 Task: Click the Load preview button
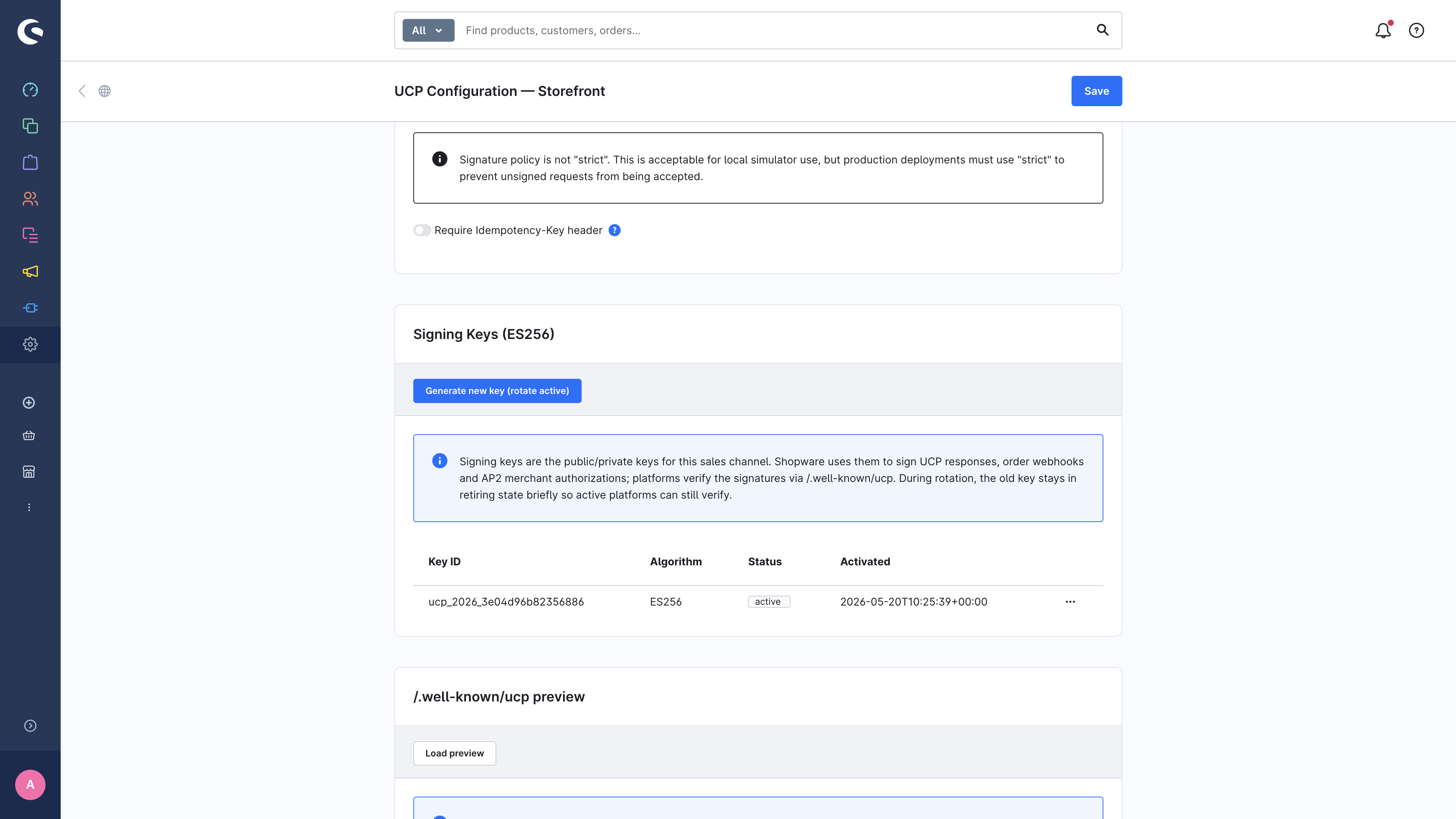pyautogui.click(x=455, y=753)
